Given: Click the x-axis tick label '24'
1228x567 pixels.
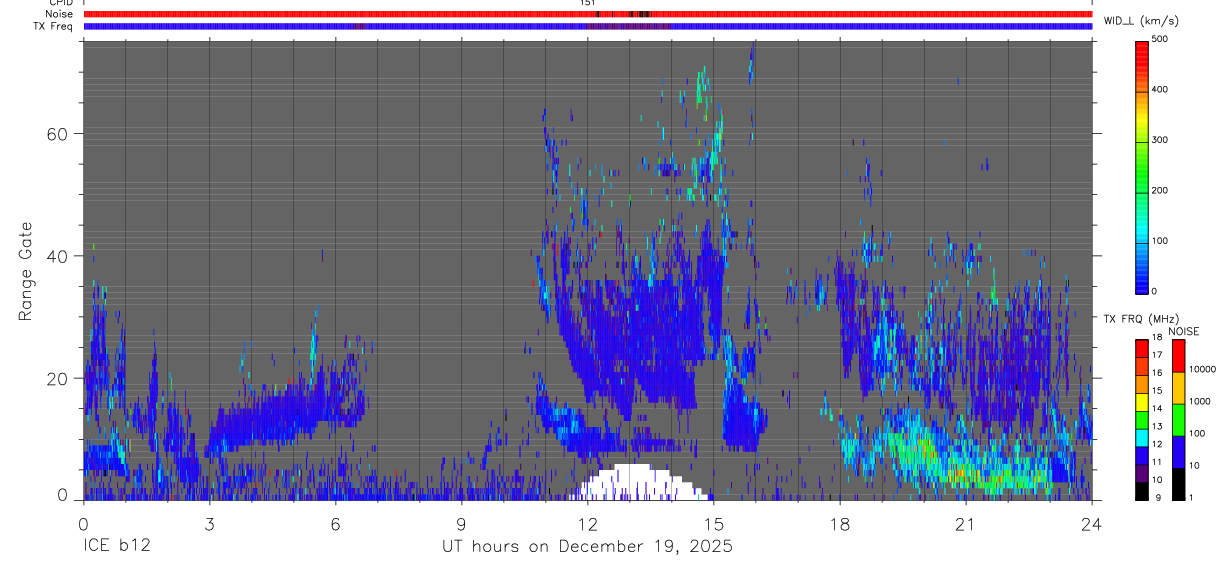Looking at the screenshot, I should [x=1092, y=523].
